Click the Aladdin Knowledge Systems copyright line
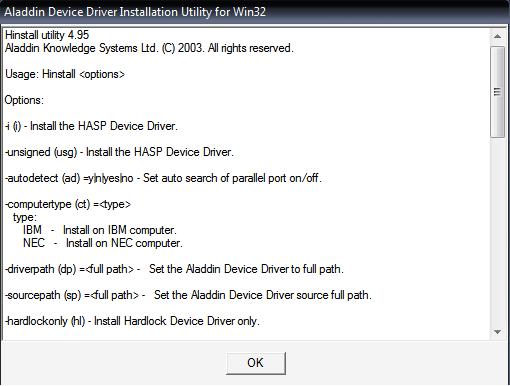Screen dimensions: 510x386 [x=149, y=48]
